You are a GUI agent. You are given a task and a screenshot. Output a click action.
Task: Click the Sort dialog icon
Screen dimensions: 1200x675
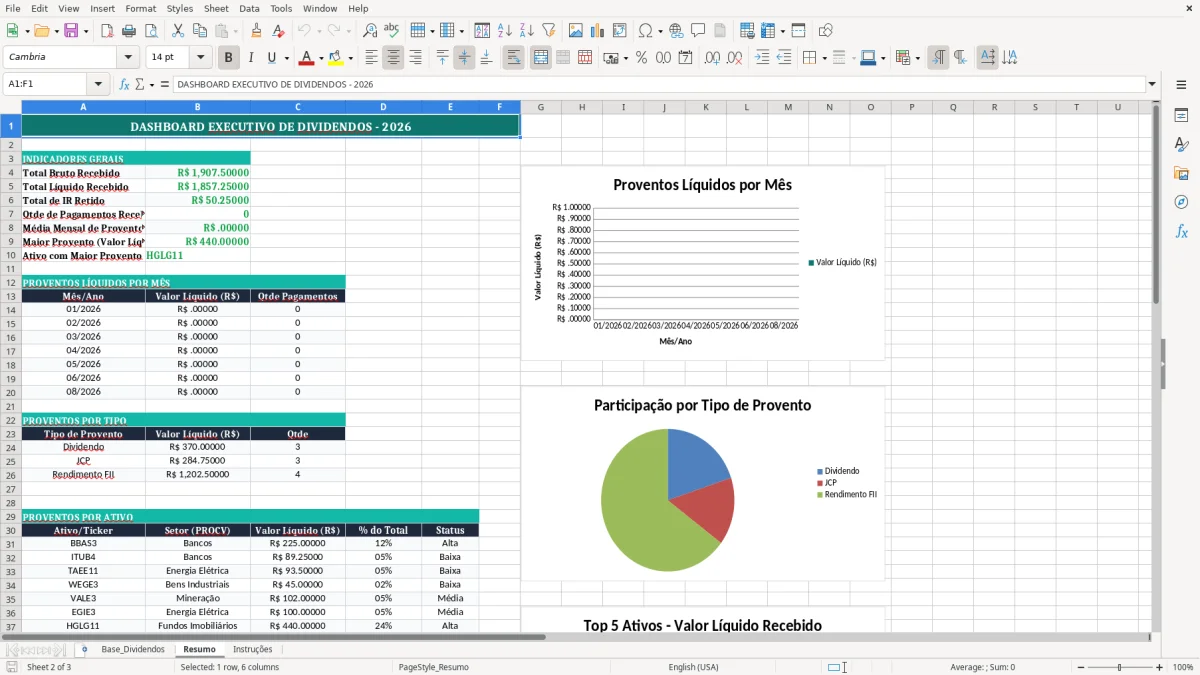pyautogui.click(x=482, y=31)
